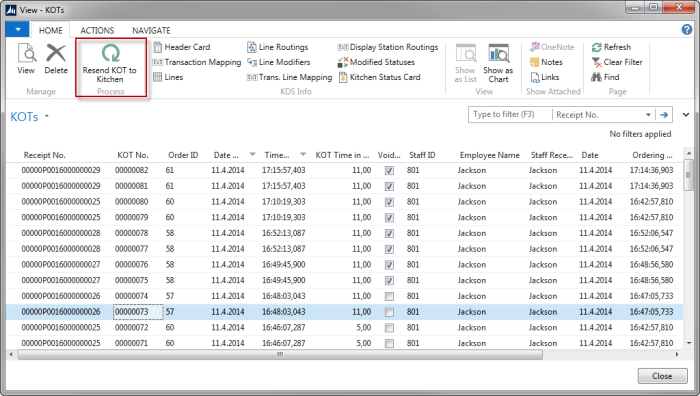This screenshot has width=700, height=396.
Task: Click the Date column sort arrow
Action: (x=252, y=154)
